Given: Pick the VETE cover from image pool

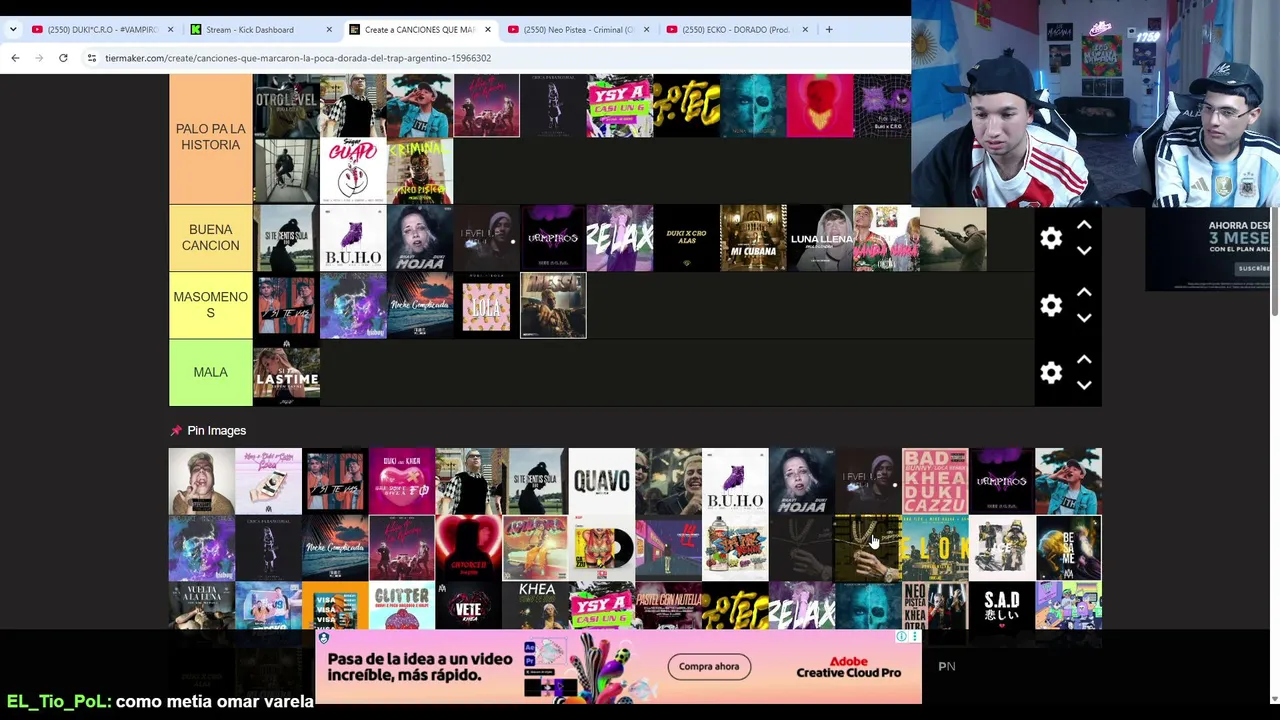Looking at the screenshot, I should coord(468,606).
